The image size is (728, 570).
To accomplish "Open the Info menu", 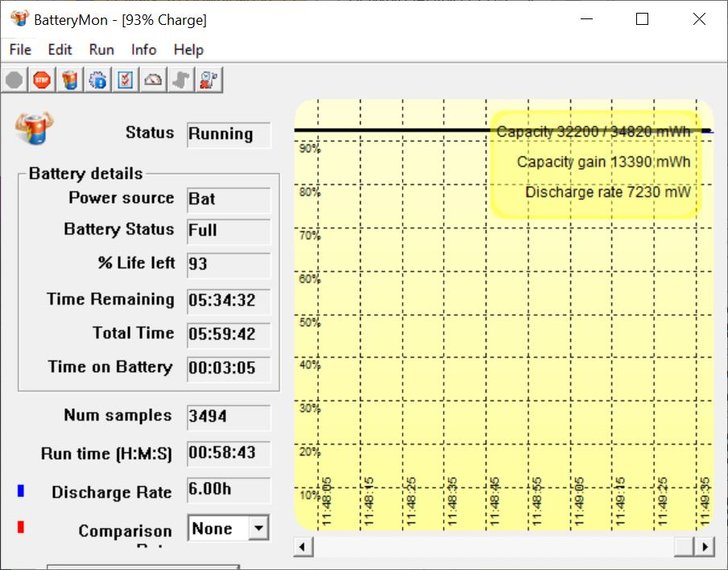I will pos(143,49).
